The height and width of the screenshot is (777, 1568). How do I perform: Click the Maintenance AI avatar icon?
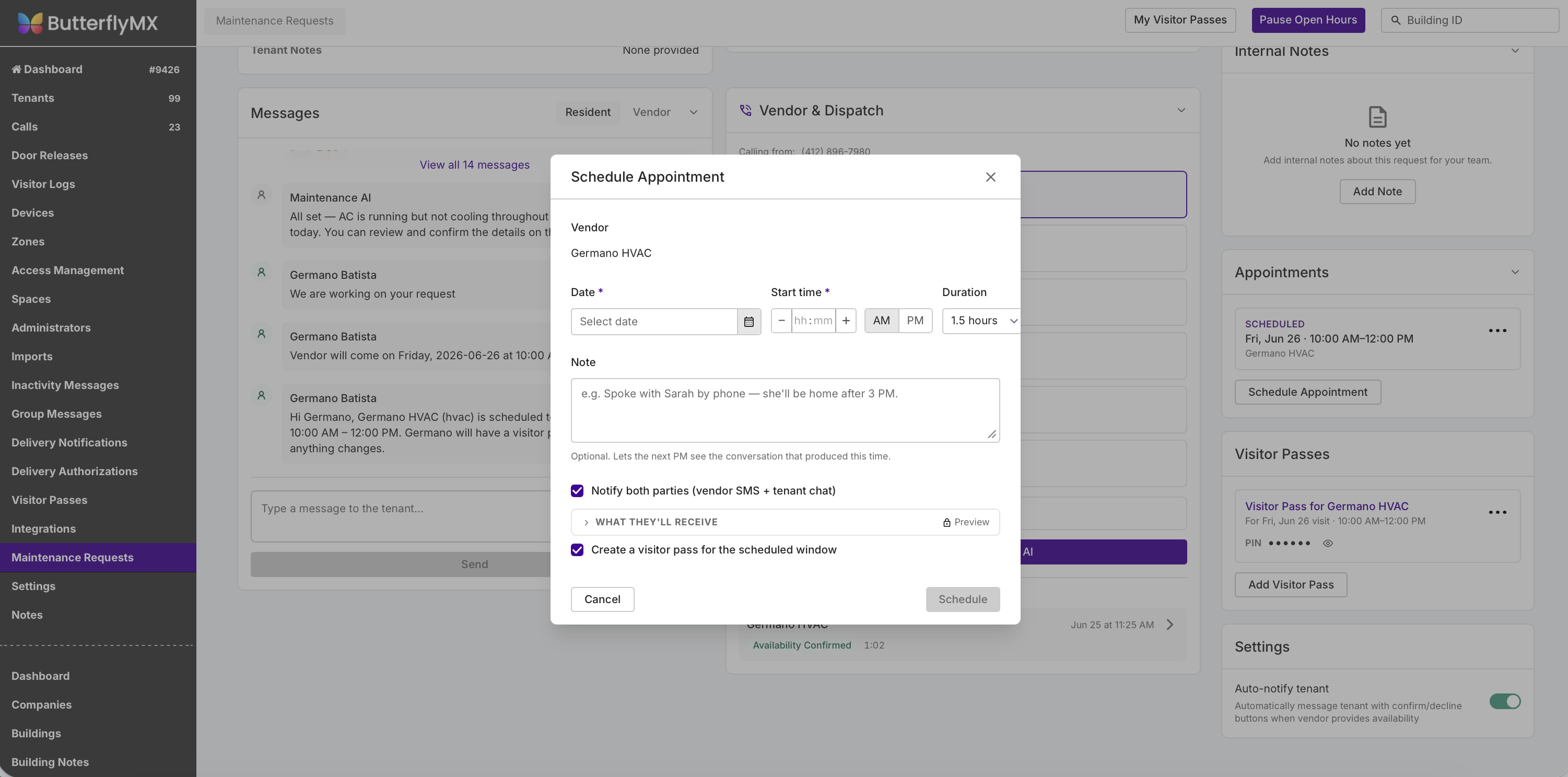coord(261,195)
